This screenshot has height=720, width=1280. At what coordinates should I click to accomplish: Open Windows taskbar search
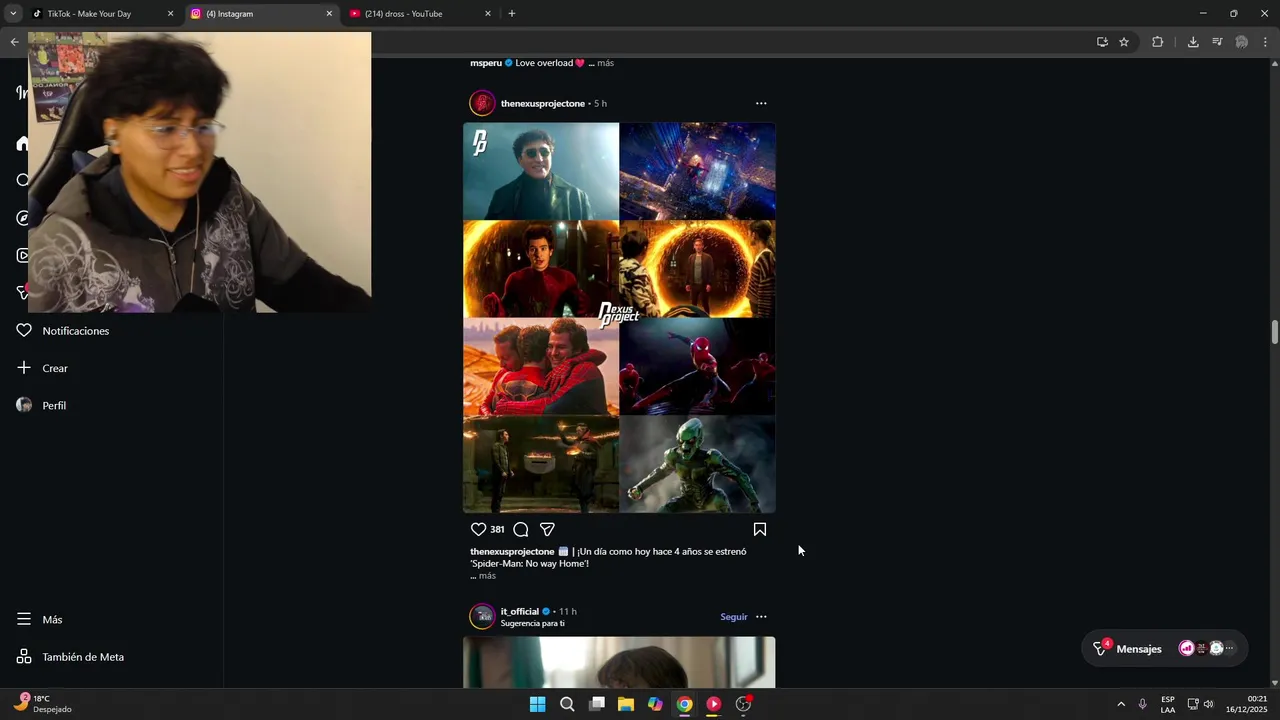click(x=567, y=704)
